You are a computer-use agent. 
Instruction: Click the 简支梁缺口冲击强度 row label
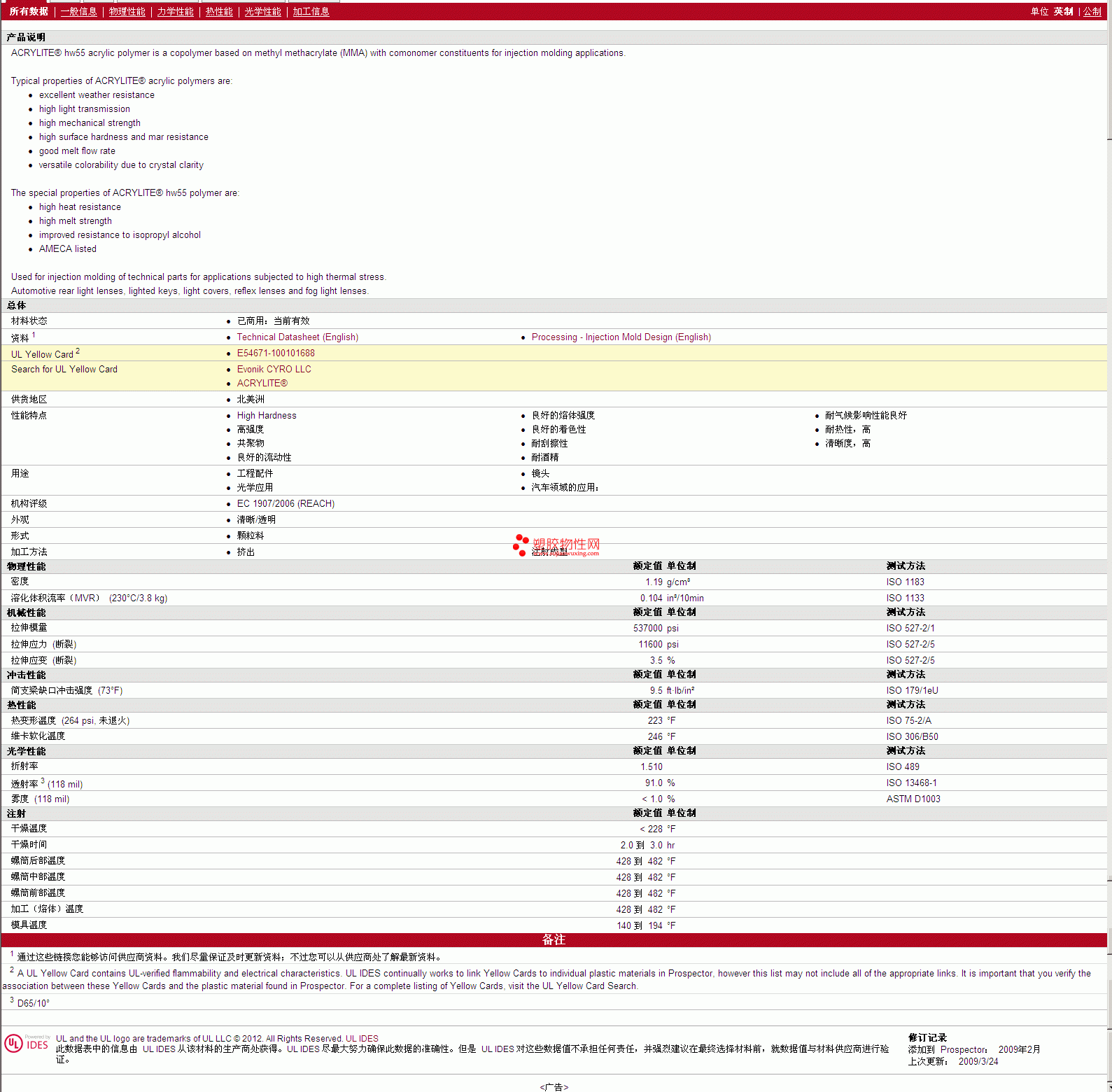pyautogui.click(x=66, y=690)
